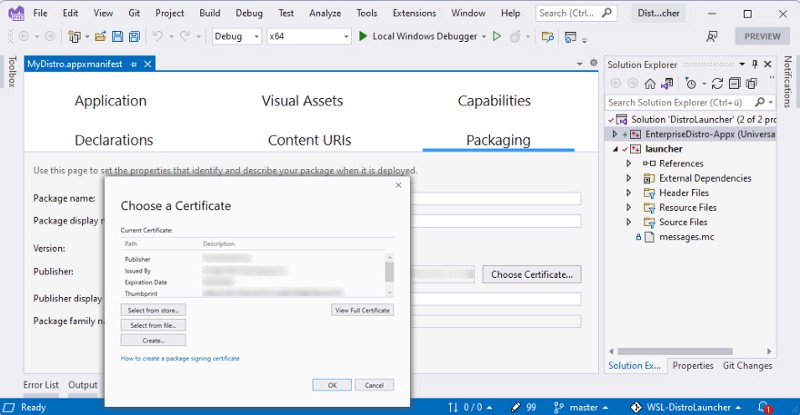Open the master branch dropdown
This screenshot has height=415, width=800.
[x=581, y=407]
